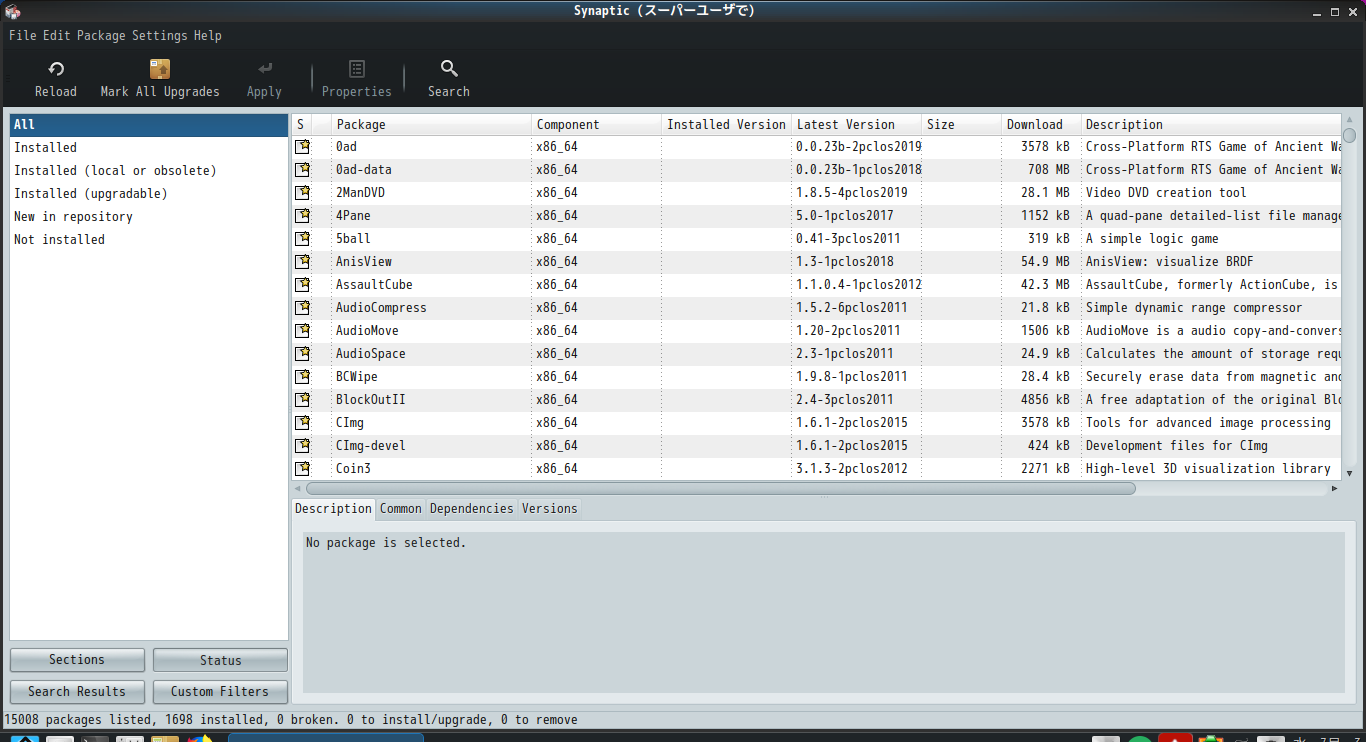Click the package list vertical scrollbar handle
The image size is (1366, 742).
pyautogui.click(x=1349, y=135)
